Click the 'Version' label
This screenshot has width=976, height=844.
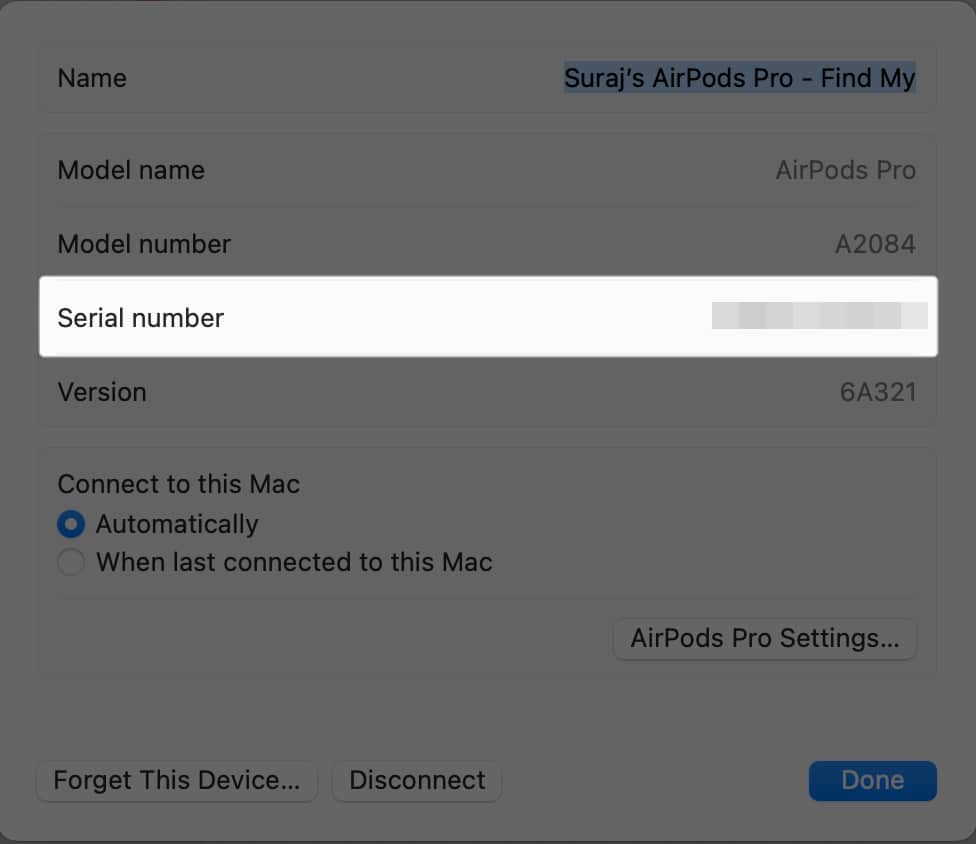tap(102, 392)
